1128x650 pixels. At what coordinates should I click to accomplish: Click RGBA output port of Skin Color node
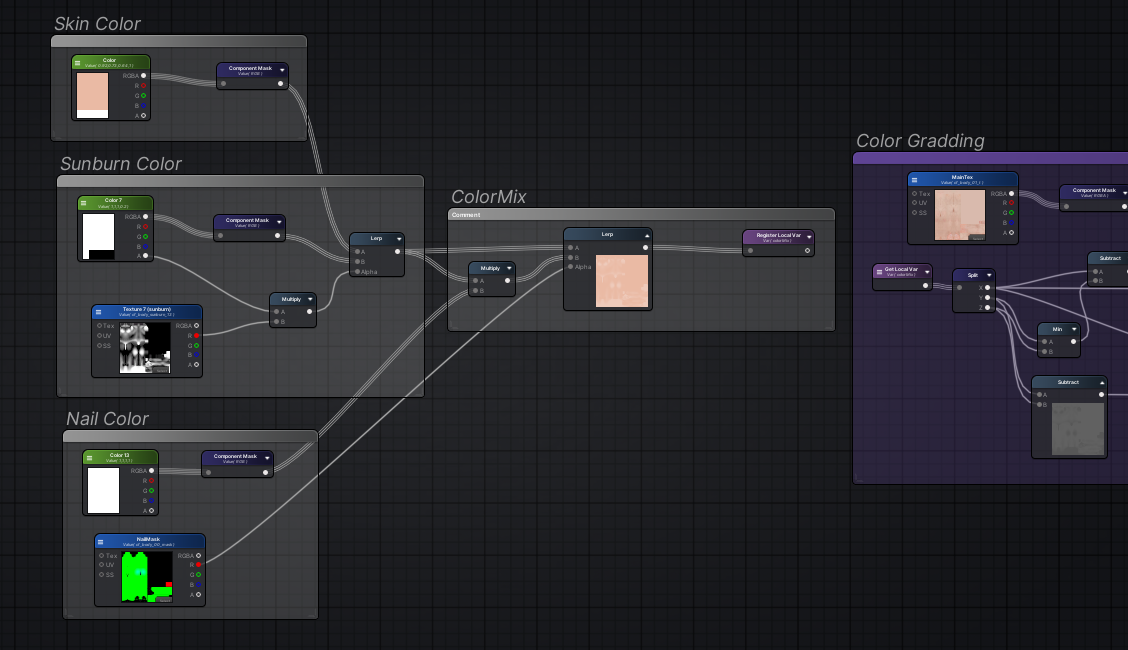[x=144, y=75]
